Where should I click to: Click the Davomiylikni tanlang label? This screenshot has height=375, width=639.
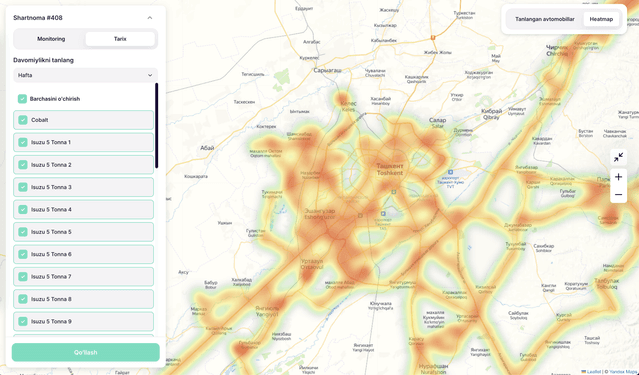(44, 60)
